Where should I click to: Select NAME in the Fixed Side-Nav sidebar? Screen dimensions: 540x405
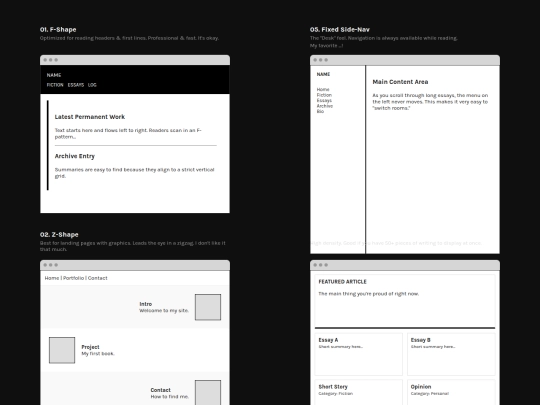[x=323, y=74]
